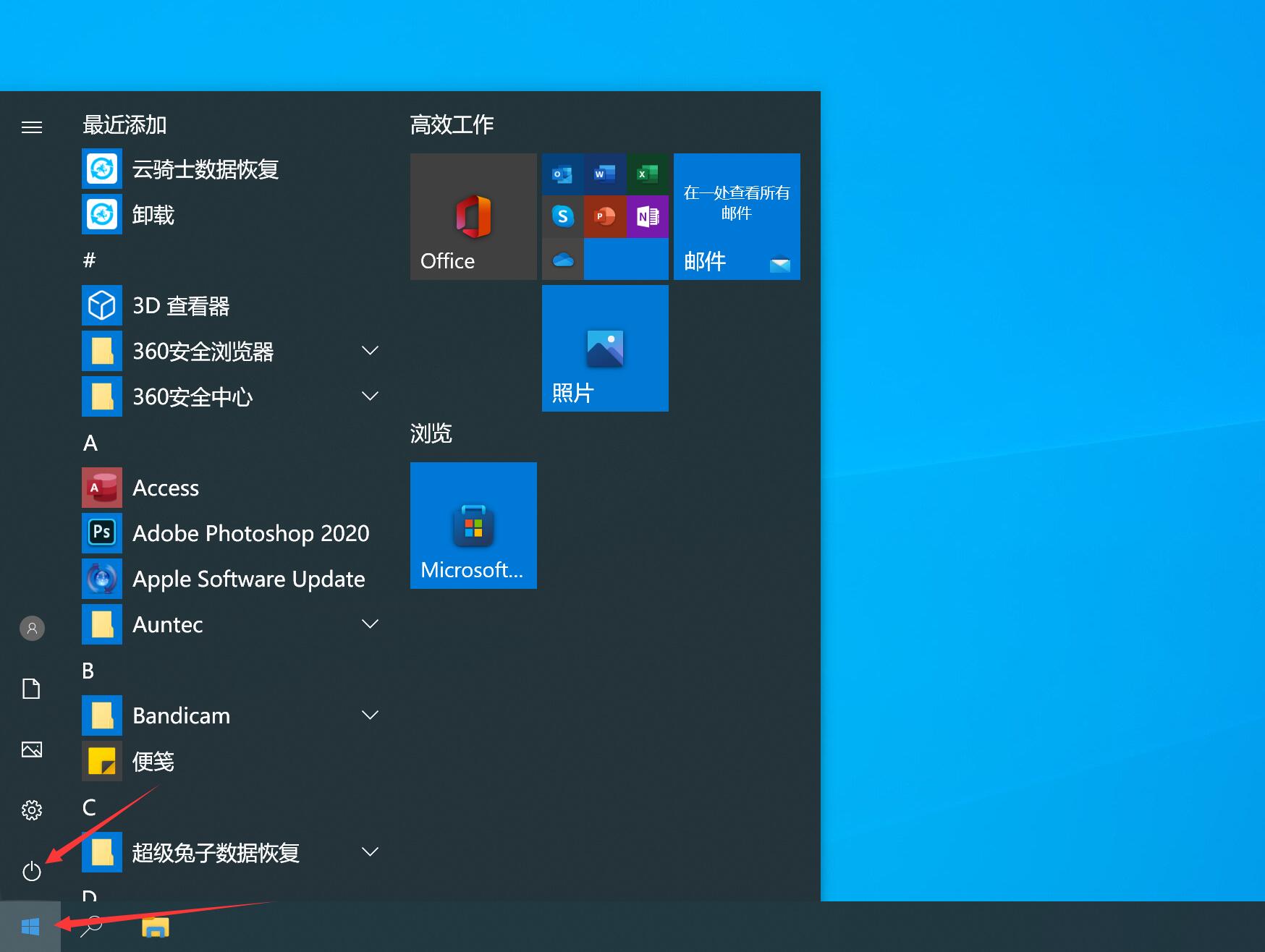1265x952 pixels.
Task: Click the 浏览 tile group title
Action: (431, 433)
